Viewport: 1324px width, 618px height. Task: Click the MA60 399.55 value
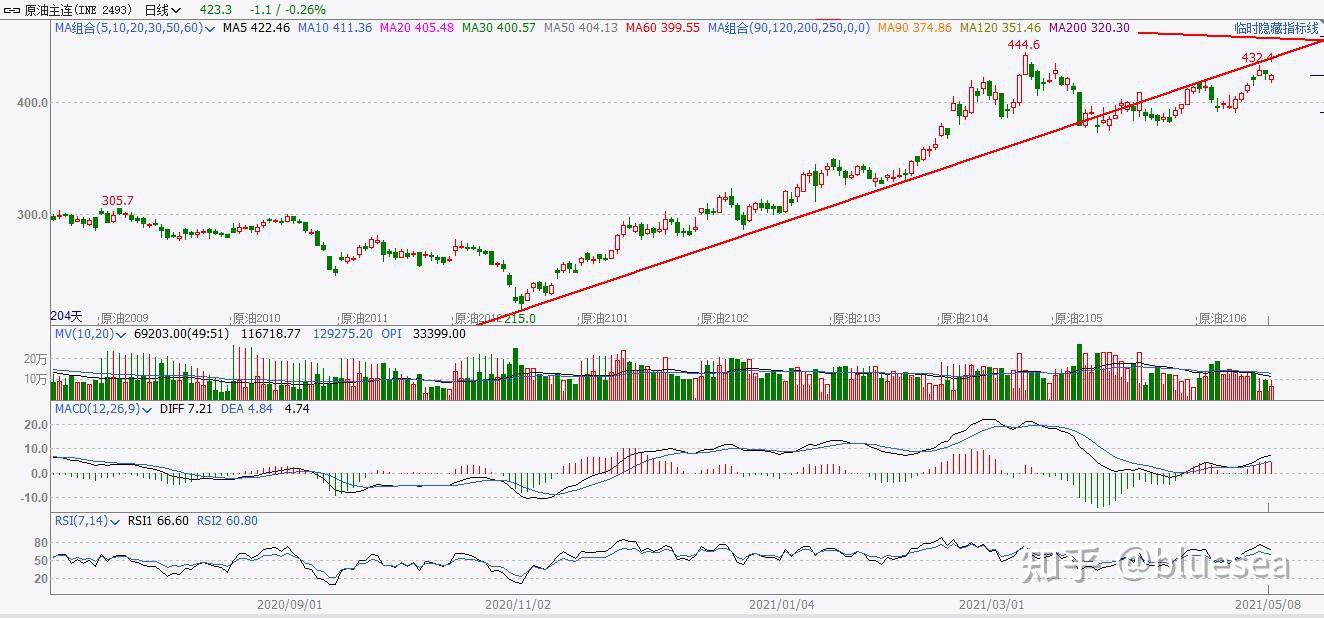pyautogui.click(x=663, y=28)
